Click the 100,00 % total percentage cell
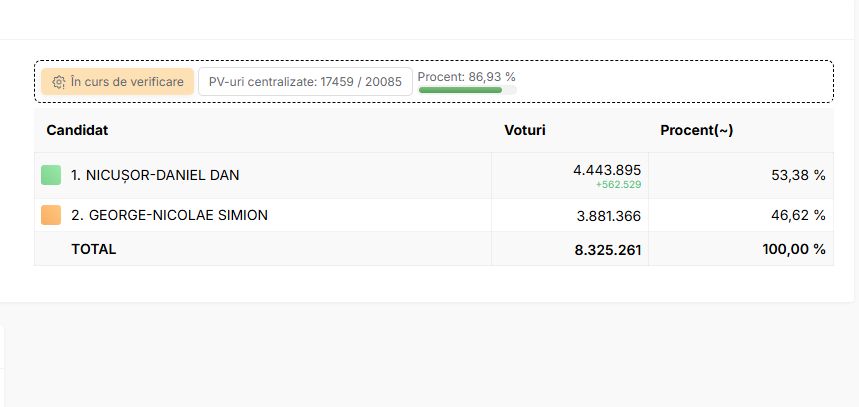Viewport: 859px width, 407px height. [793, 249]
